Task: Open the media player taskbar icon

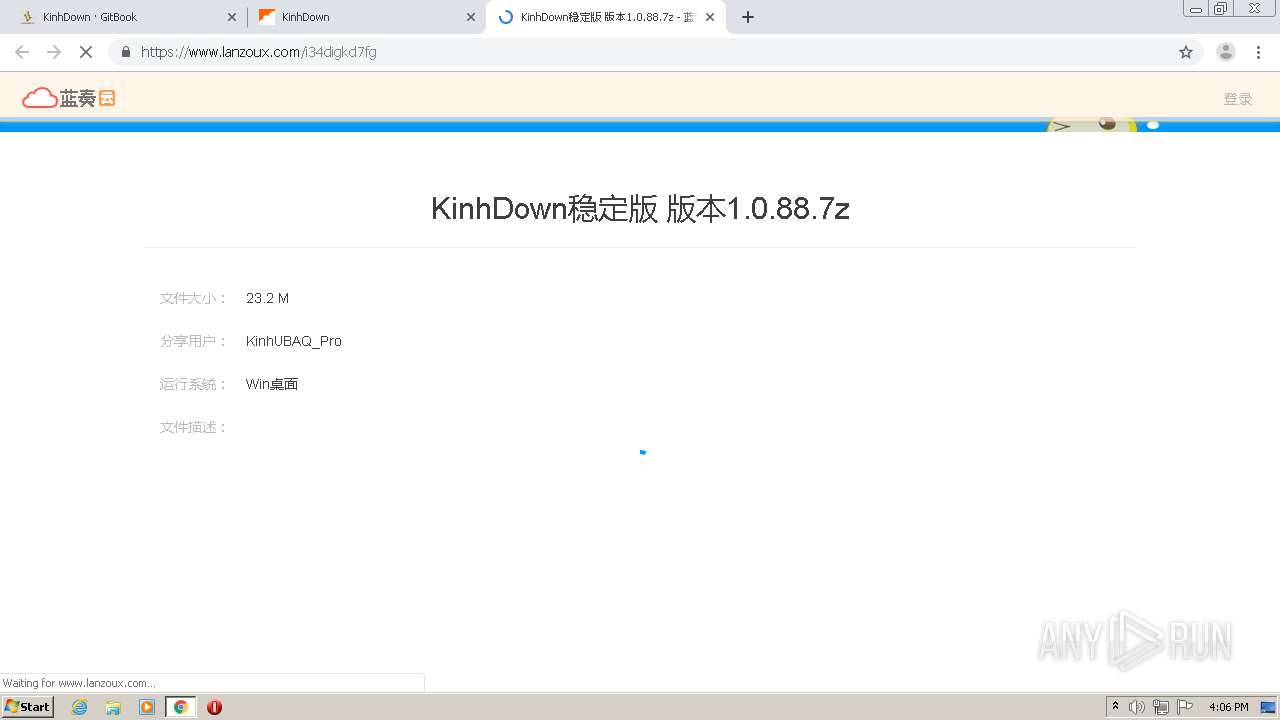Action: click(147, 707)
